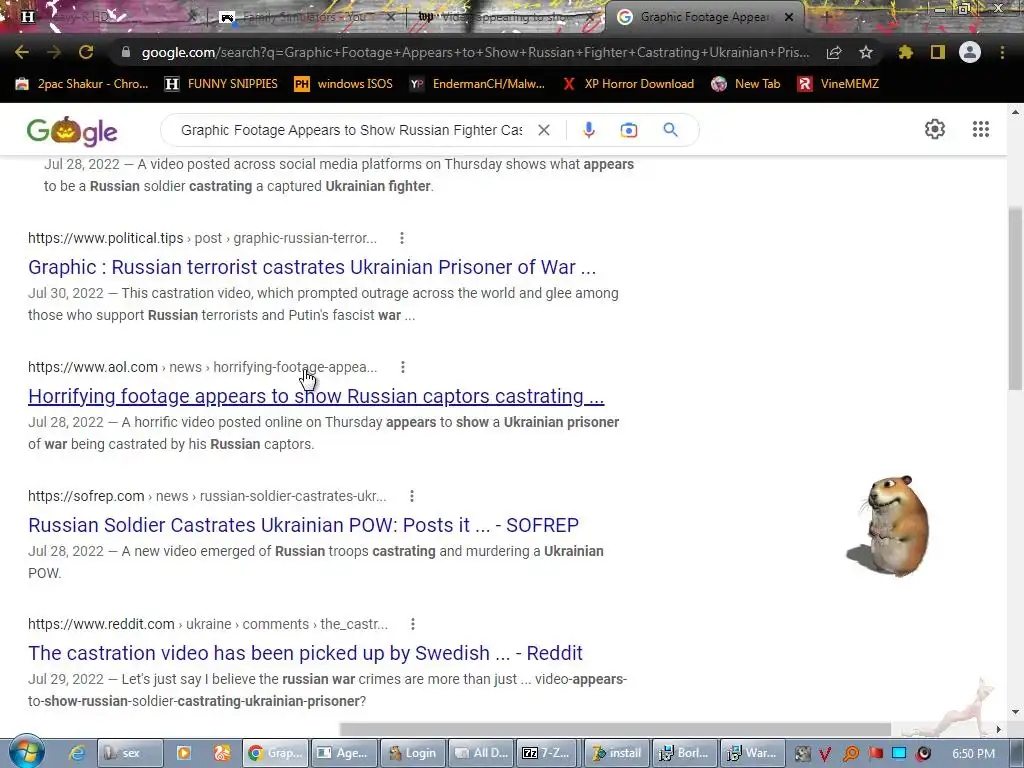Open the Windows Start orb
Image resolution: width=1024 pixels, height=768 pixels.
26,752
